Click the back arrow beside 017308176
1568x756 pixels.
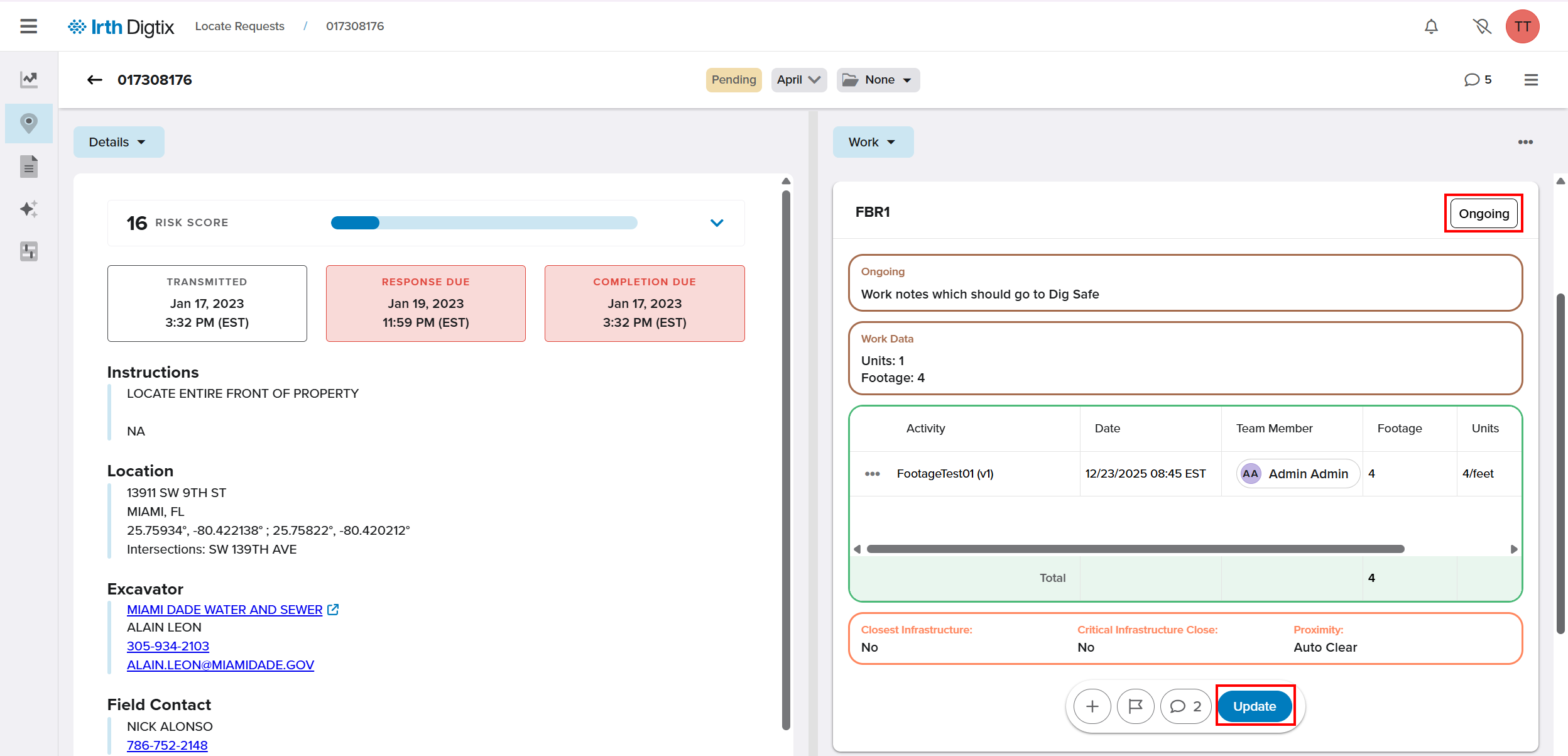pos(94,80)
